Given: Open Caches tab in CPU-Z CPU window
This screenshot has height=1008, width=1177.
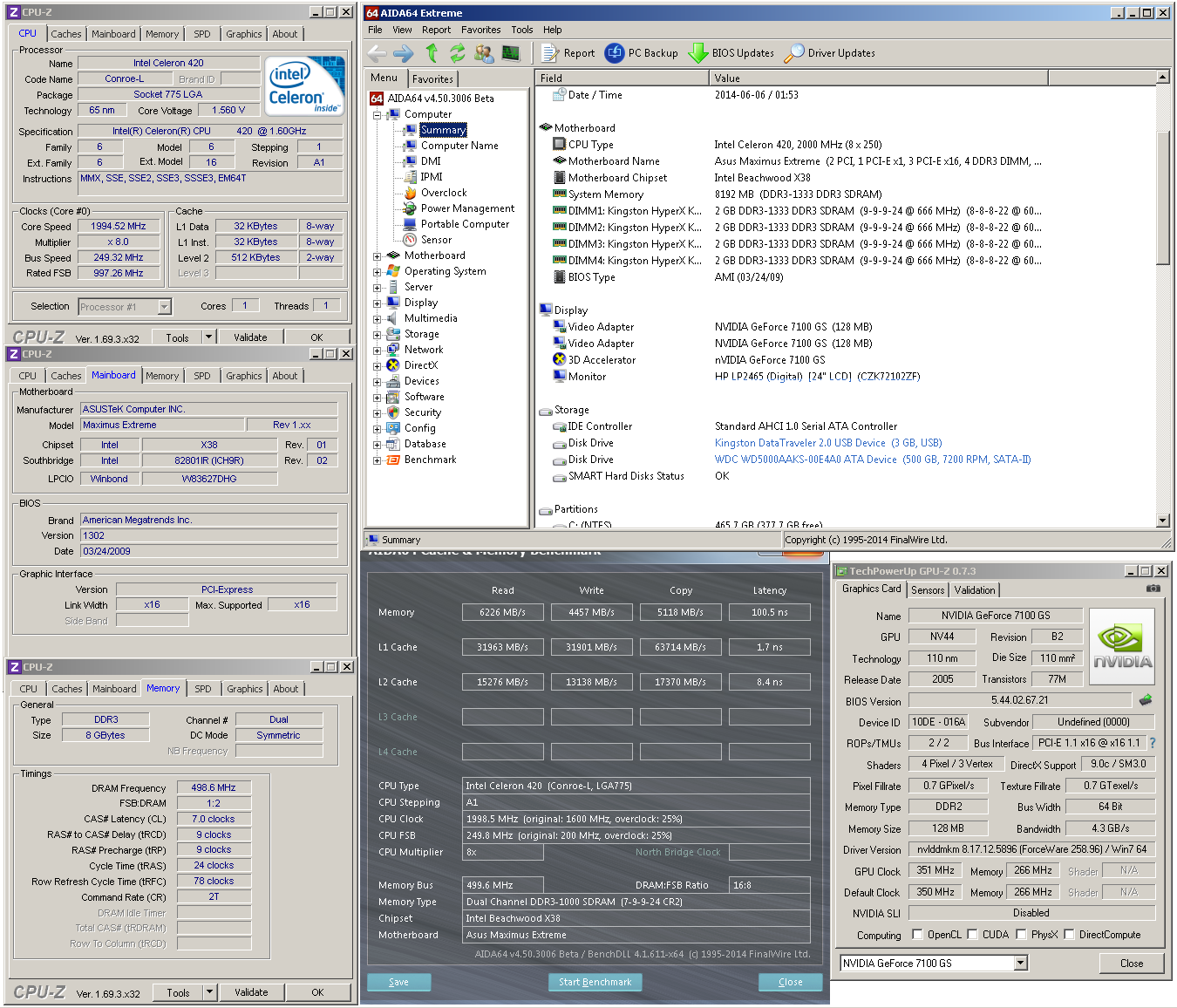Looking at the screenshot, I should tap(66, 34).
